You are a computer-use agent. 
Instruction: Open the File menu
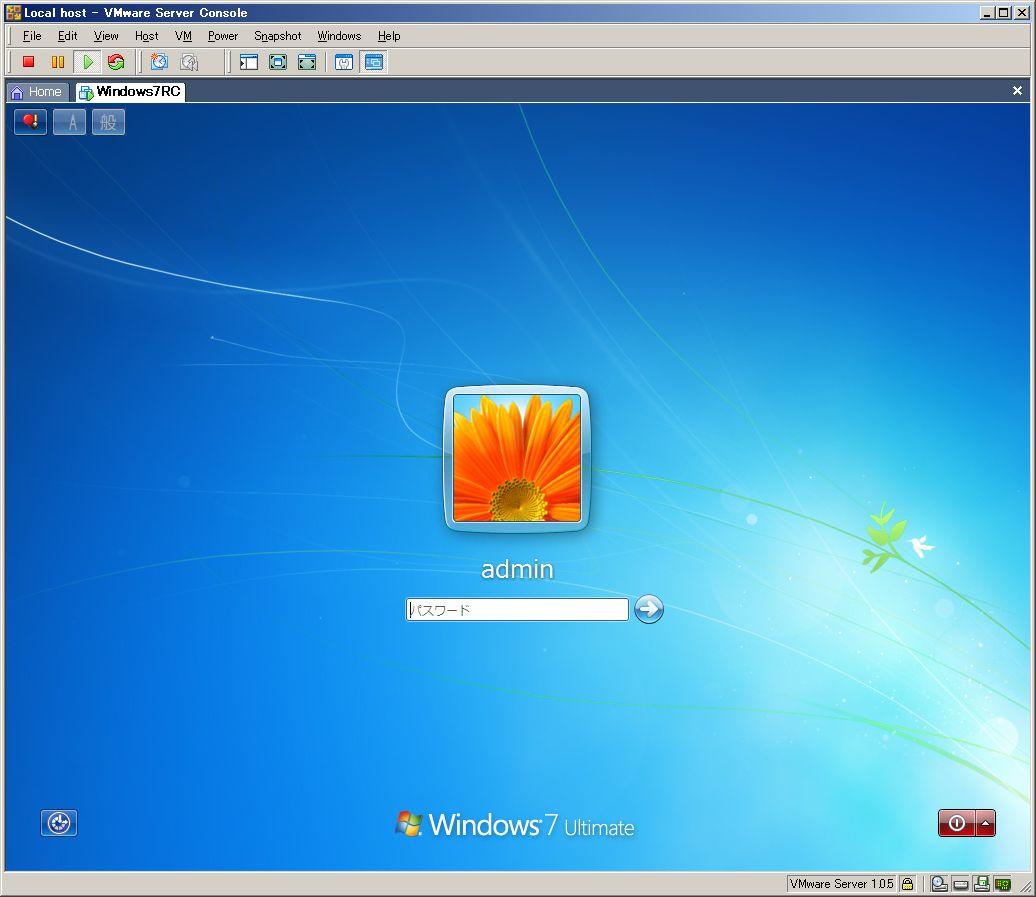coord(32,36)
